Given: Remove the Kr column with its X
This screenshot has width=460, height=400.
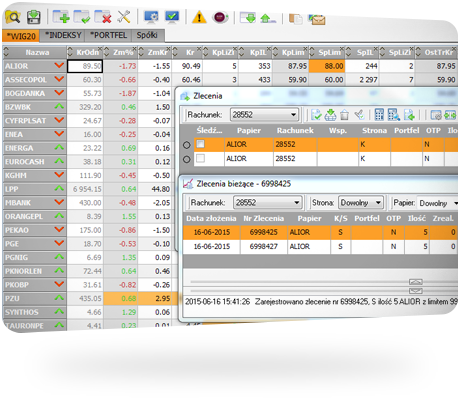Looking at the screenshot, I should tap(199, 49).
